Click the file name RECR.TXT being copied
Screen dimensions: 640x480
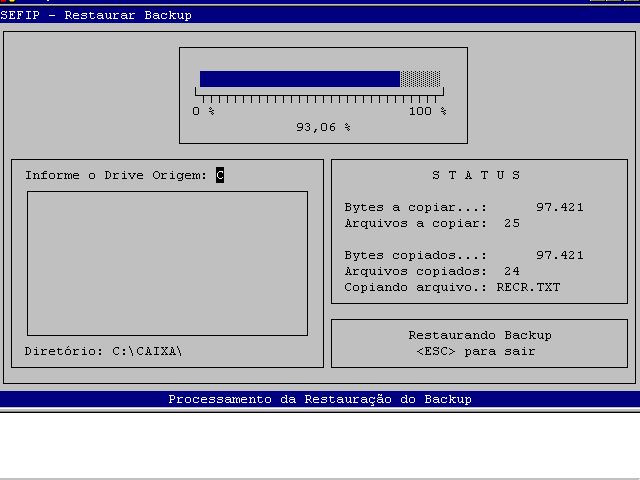point(528,287)
